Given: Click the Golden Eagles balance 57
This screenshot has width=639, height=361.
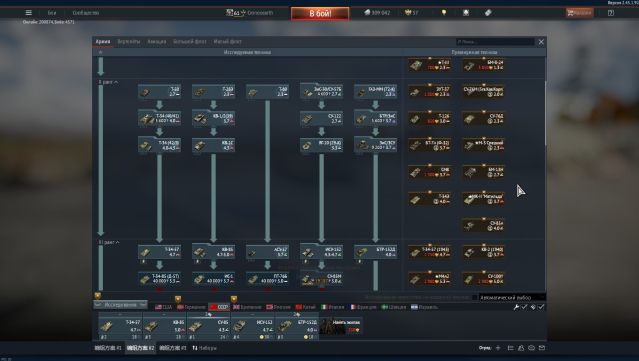Looking at the screenshot, I should tap(411, 13).
